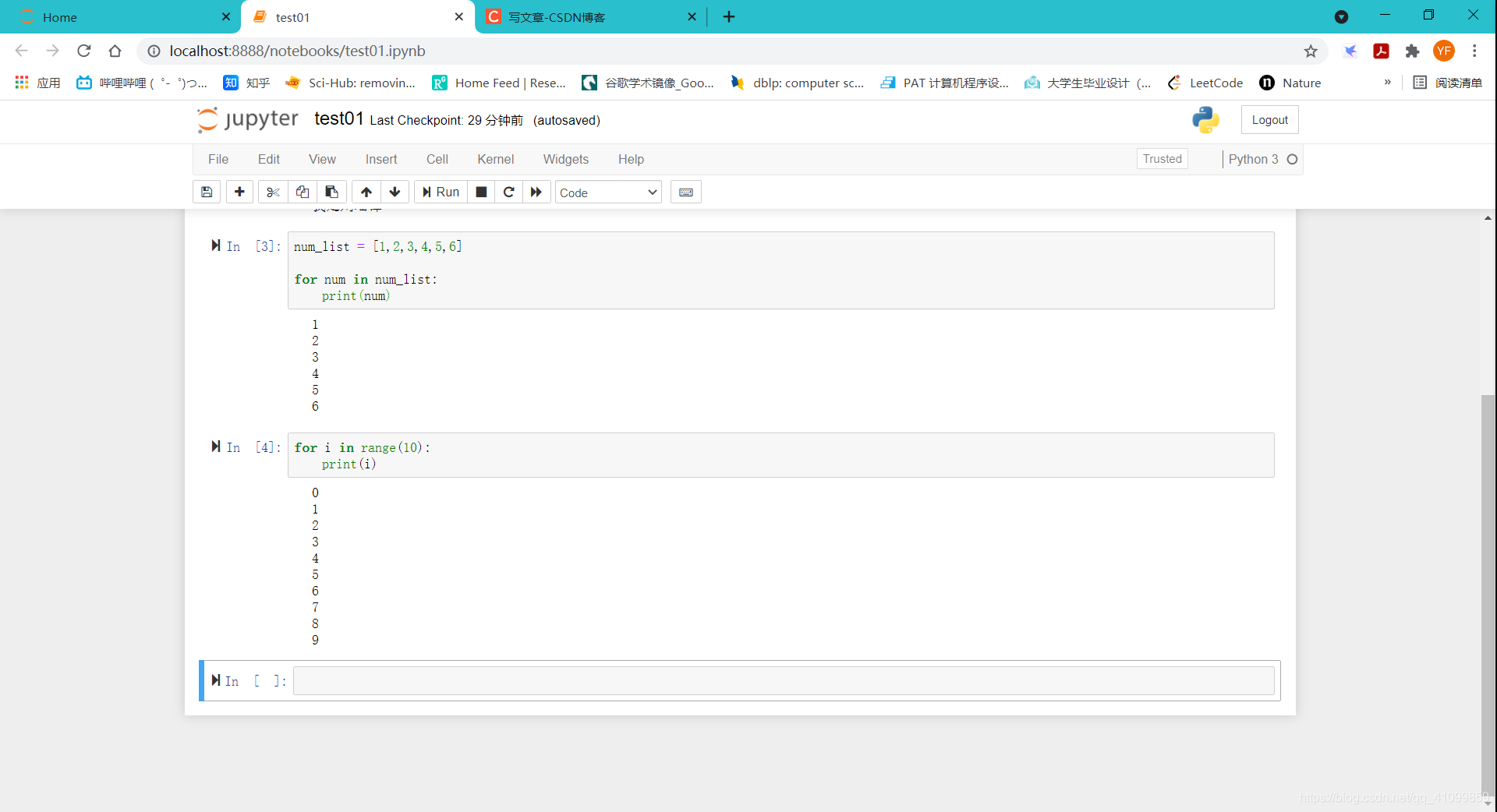Run cell In [3] with its play icon
This screenshot has height=812, width=1497.
[x=216, y=245]
